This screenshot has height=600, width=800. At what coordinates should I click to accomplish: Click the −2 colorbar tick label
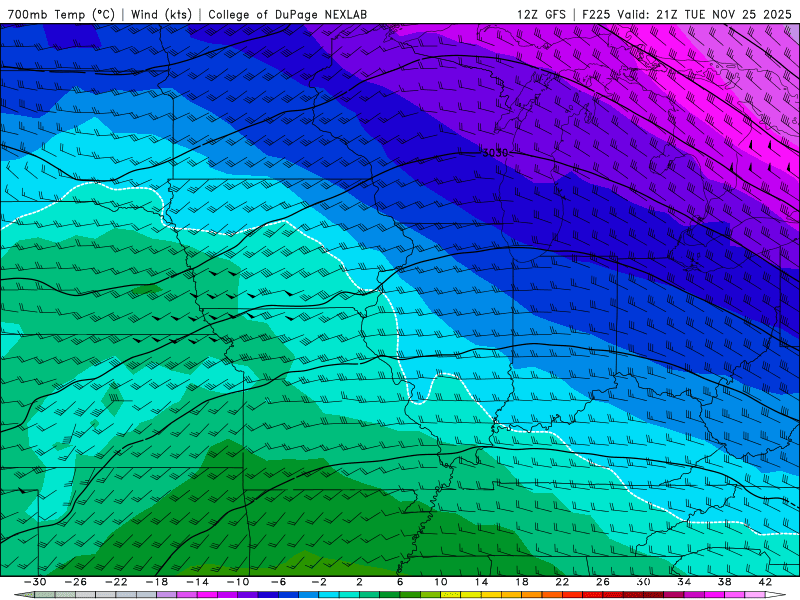coord(319,582)
